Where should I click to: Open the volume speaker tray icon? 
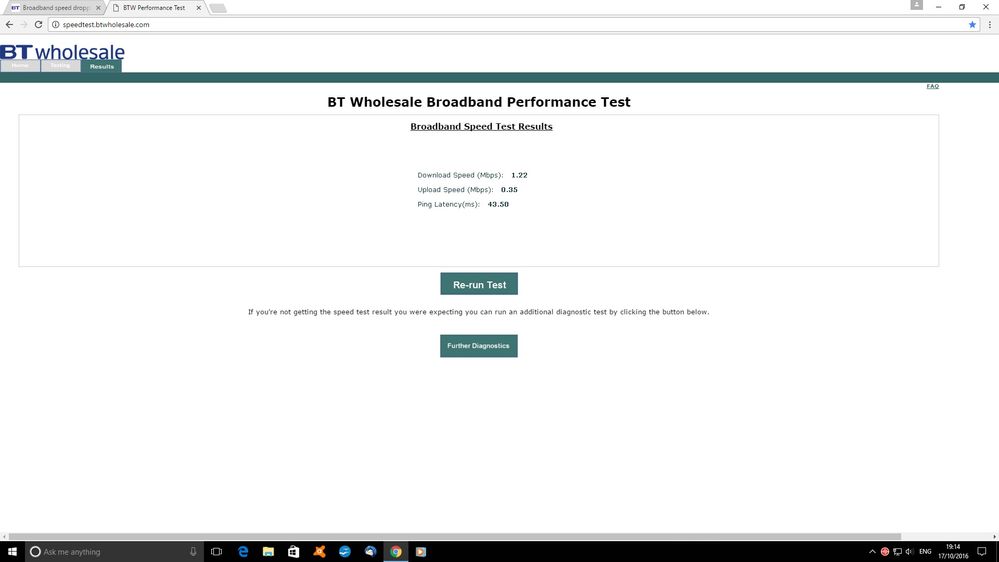909,552
